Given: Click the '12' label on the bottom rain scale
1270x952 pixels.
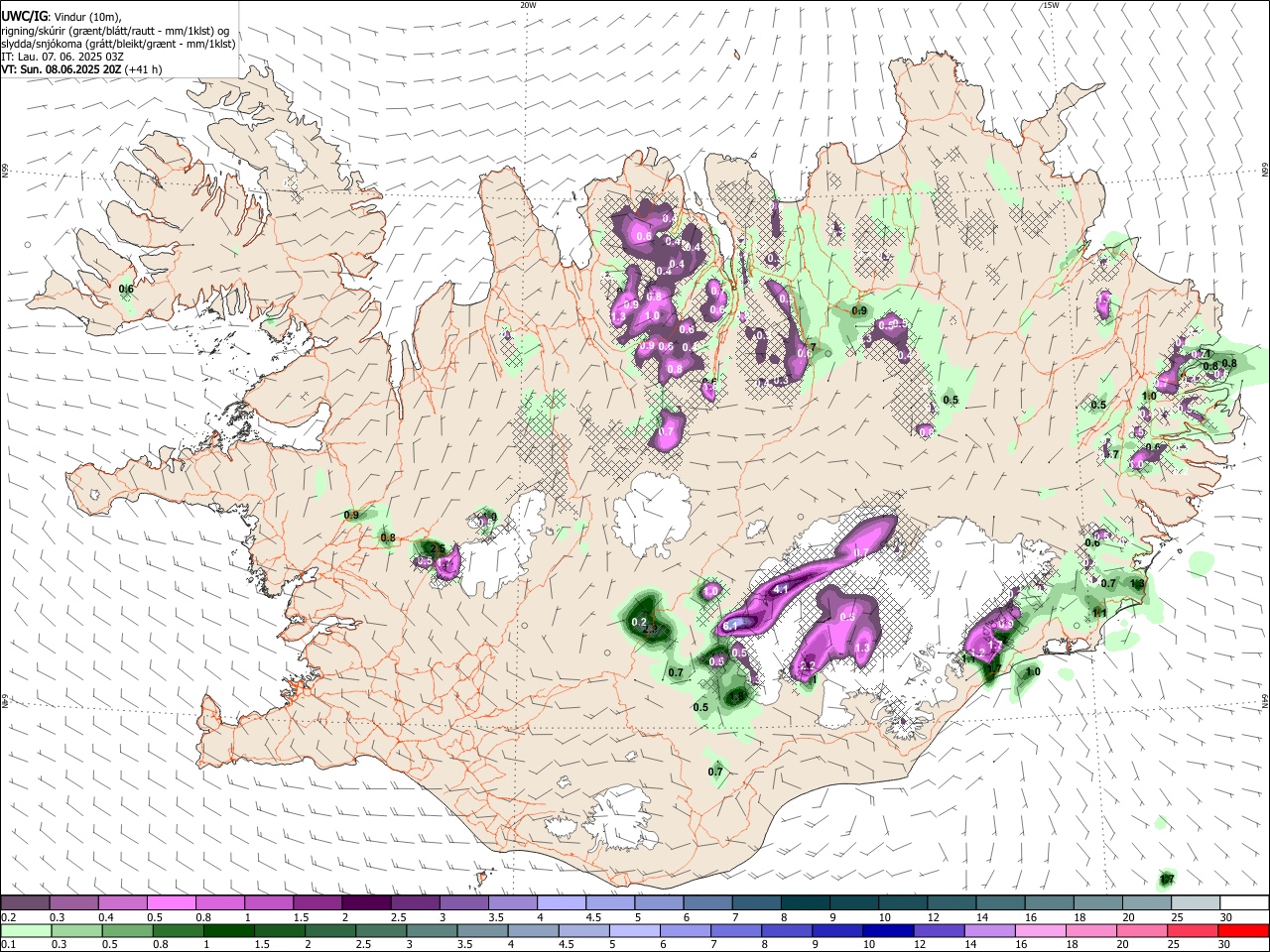Looking at the screenshot, I should click(920, 944).
